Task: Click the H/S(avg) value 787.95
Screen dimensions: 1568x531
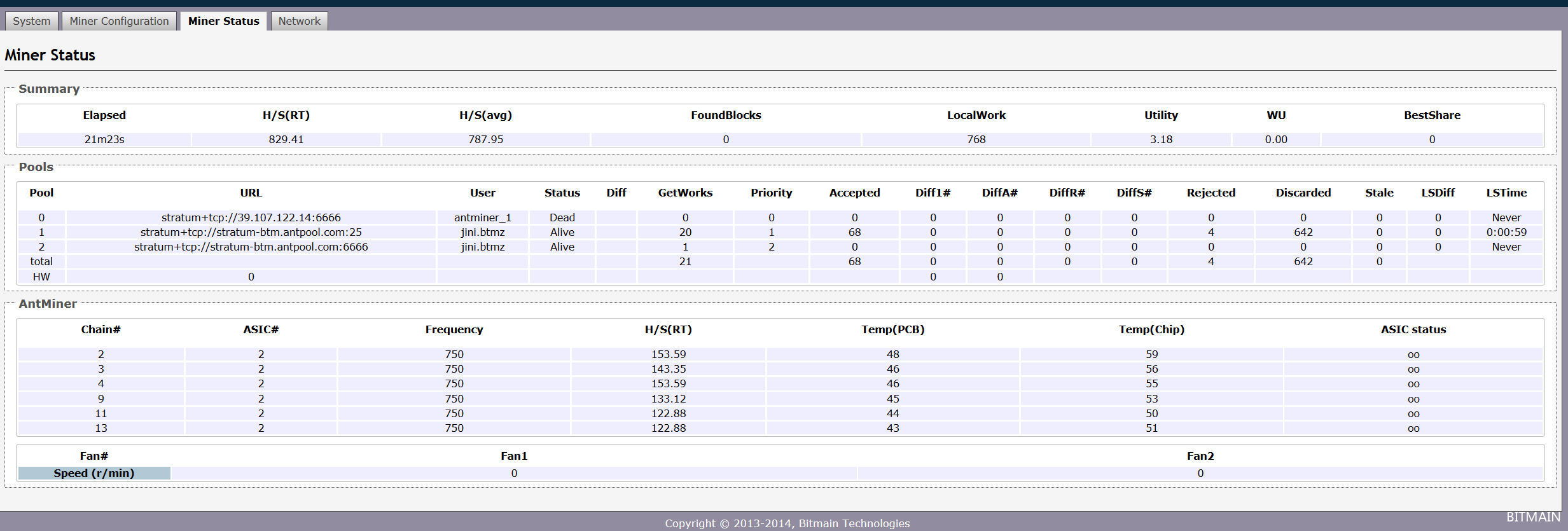Action: [x=485, y=139]
